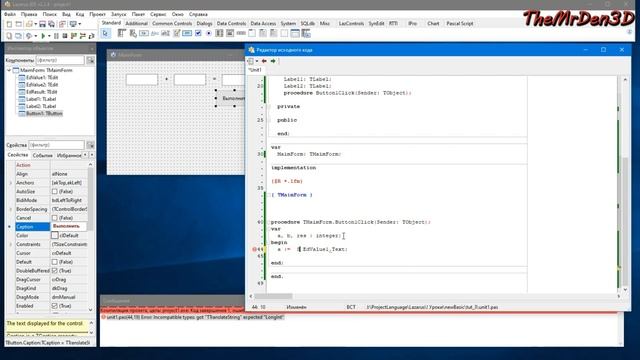Click the Step Over debug icon
The image size is (640, 360).
pos(82,36)
